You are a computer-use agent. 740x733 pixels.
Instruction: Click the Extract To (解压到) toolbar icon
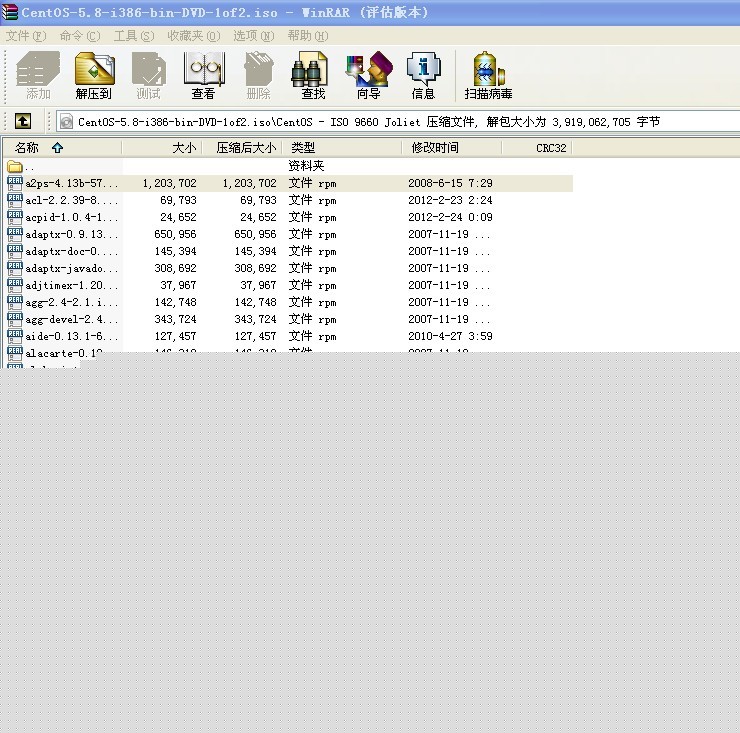(94, 76)
